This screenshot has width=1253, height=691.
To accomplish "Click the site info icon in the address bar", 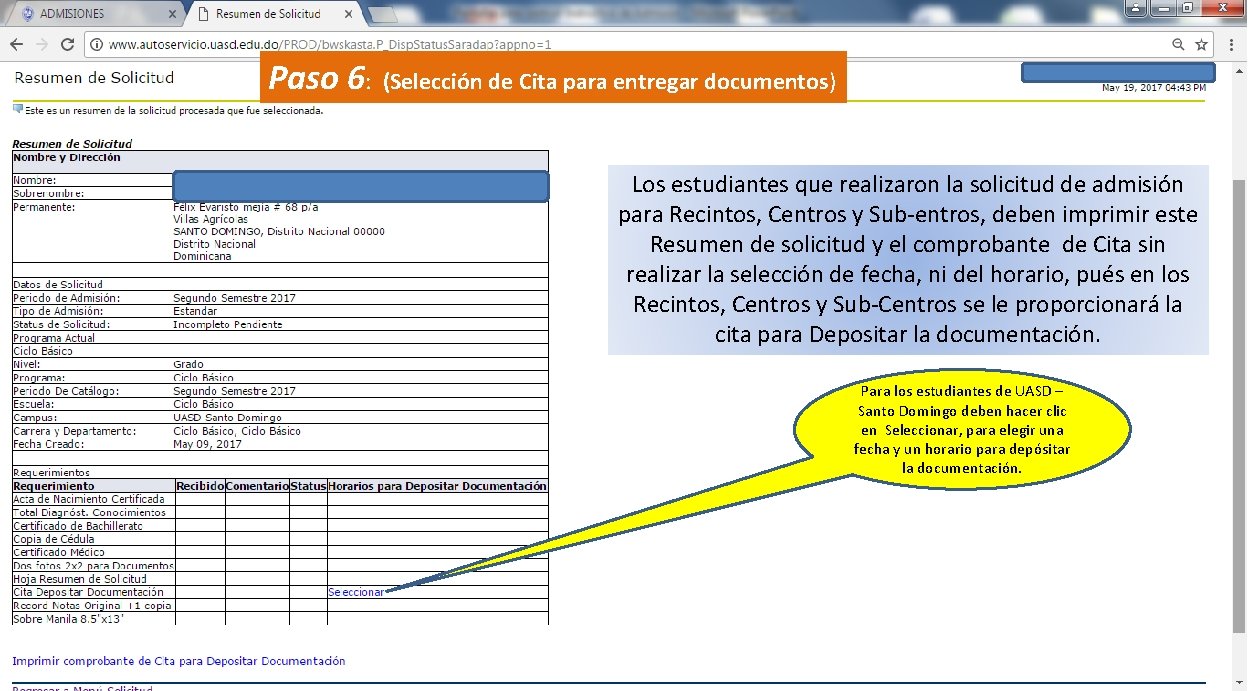I will point(96,45).
